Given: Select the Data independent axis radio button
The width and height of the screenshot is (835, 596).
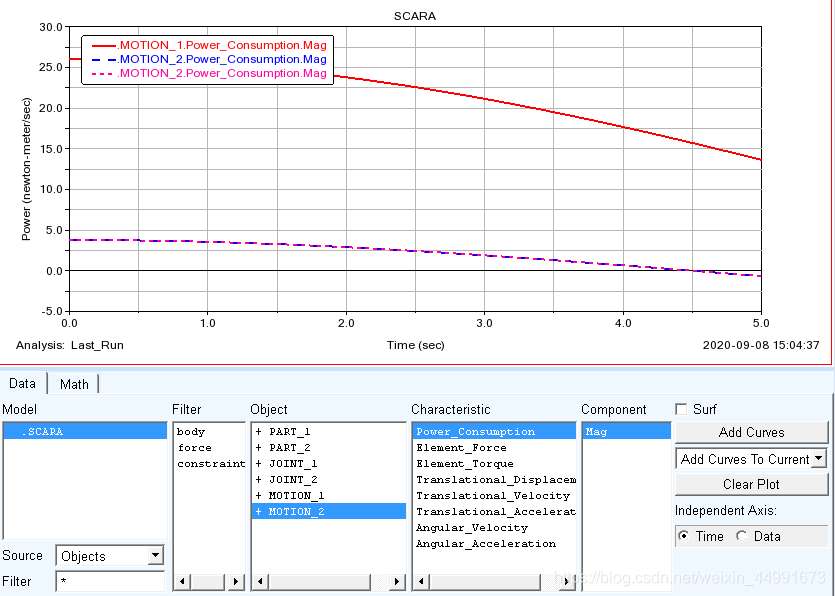Looking at the screenshot, I should click(741, 536).
